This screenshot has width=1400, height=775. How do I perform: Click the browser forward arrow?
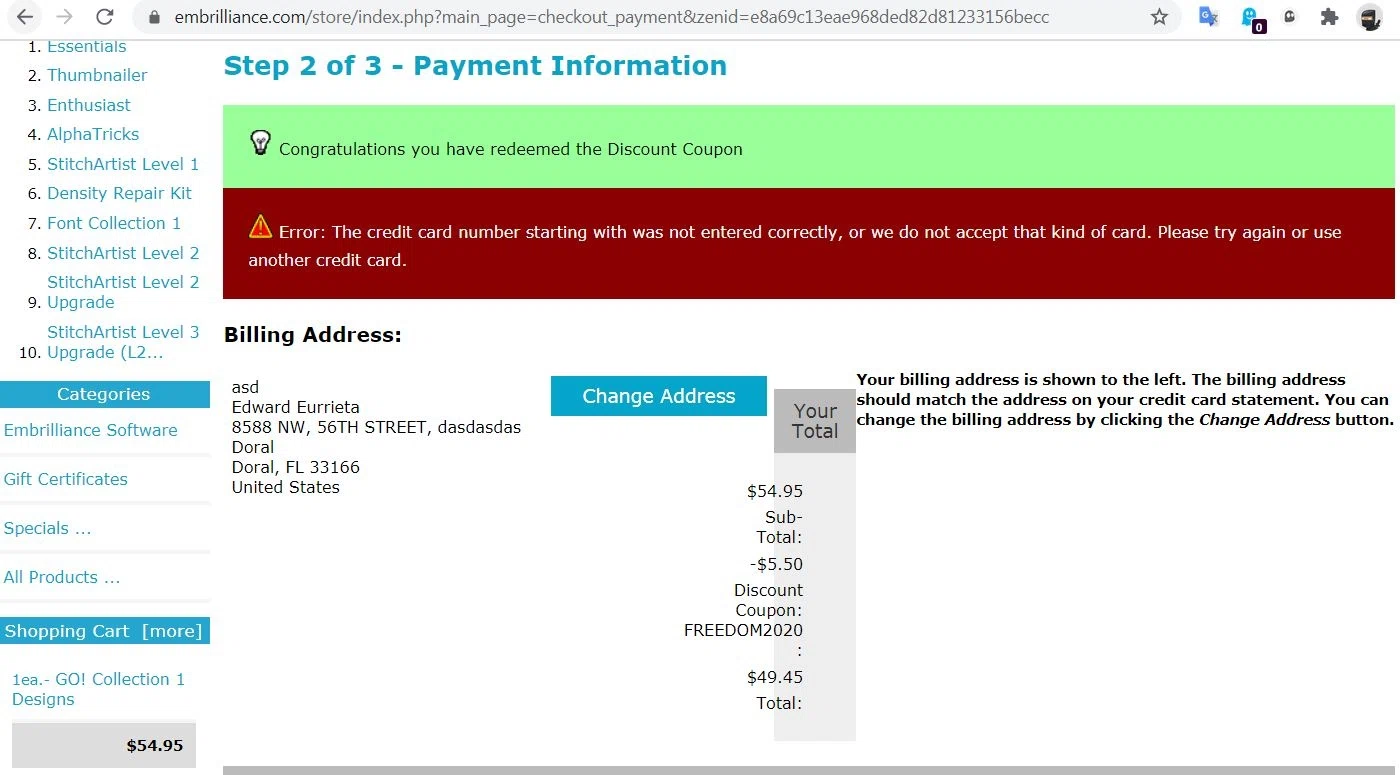pyautogui.click(x=65, y=17)
